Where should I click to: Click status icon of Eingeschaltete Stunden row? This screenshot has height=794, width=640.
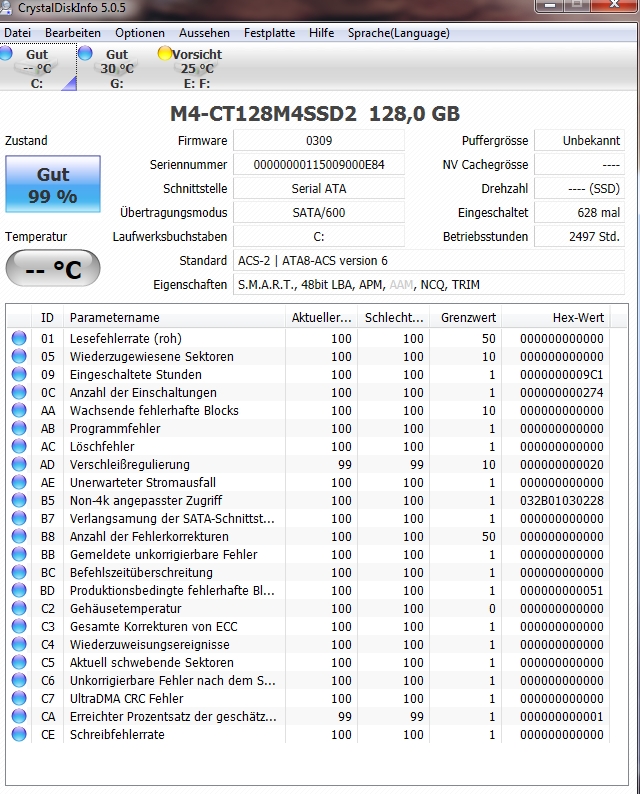tap(19, 374)
